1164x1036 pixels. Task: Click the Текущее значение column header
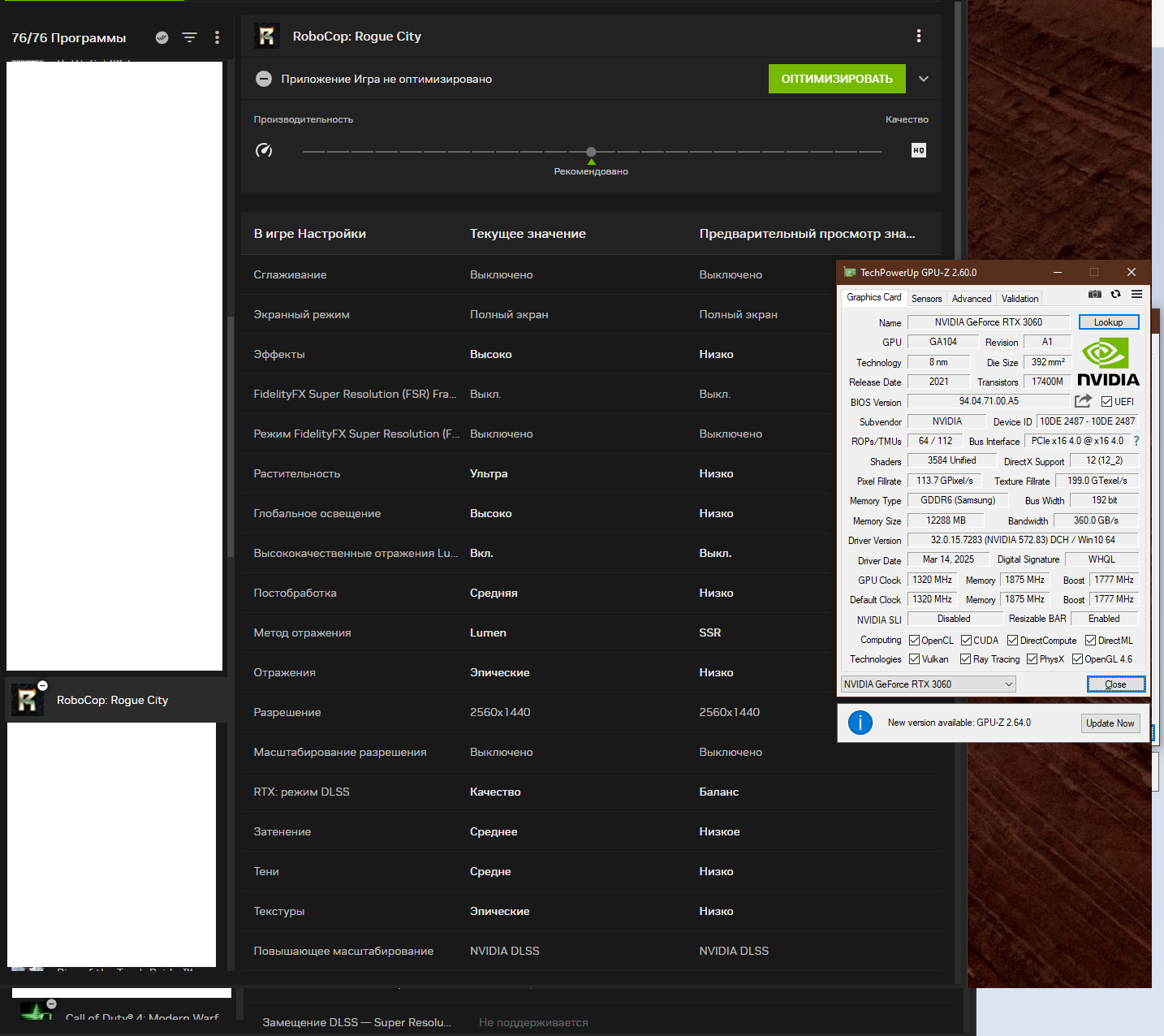coord(528,234)
